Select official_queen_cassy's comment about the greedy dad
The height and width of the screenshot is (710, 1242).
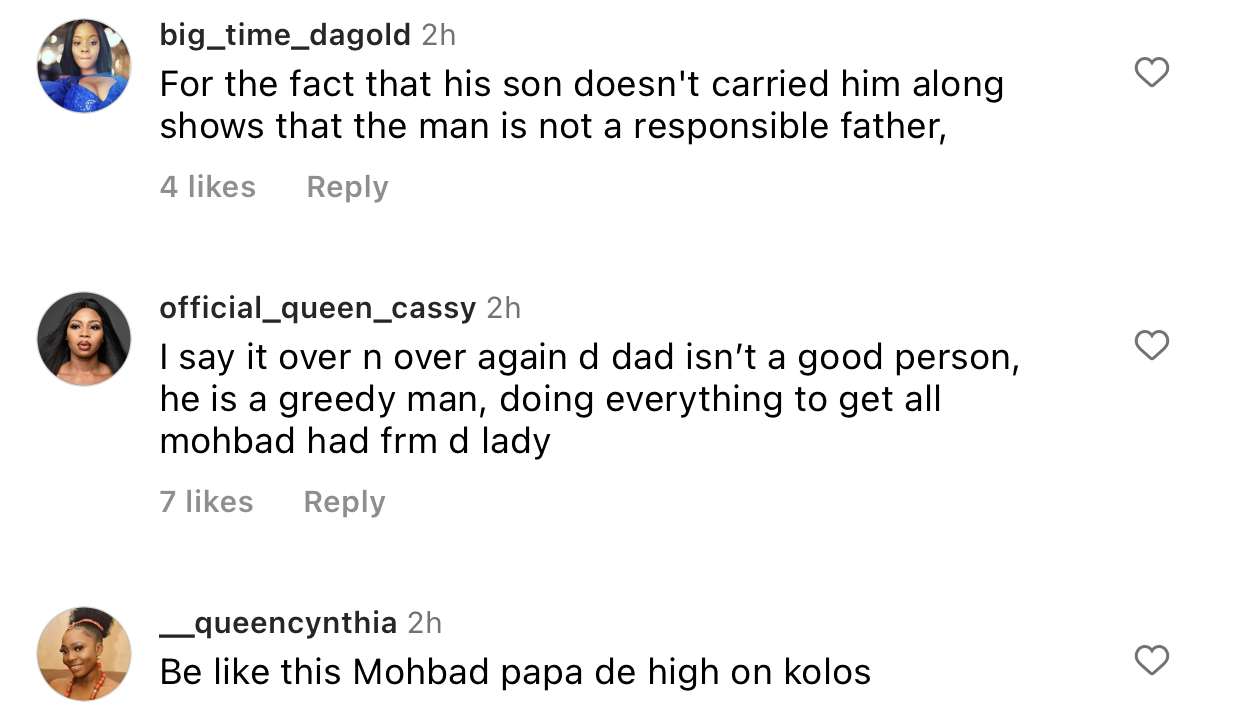click(590, 398)
